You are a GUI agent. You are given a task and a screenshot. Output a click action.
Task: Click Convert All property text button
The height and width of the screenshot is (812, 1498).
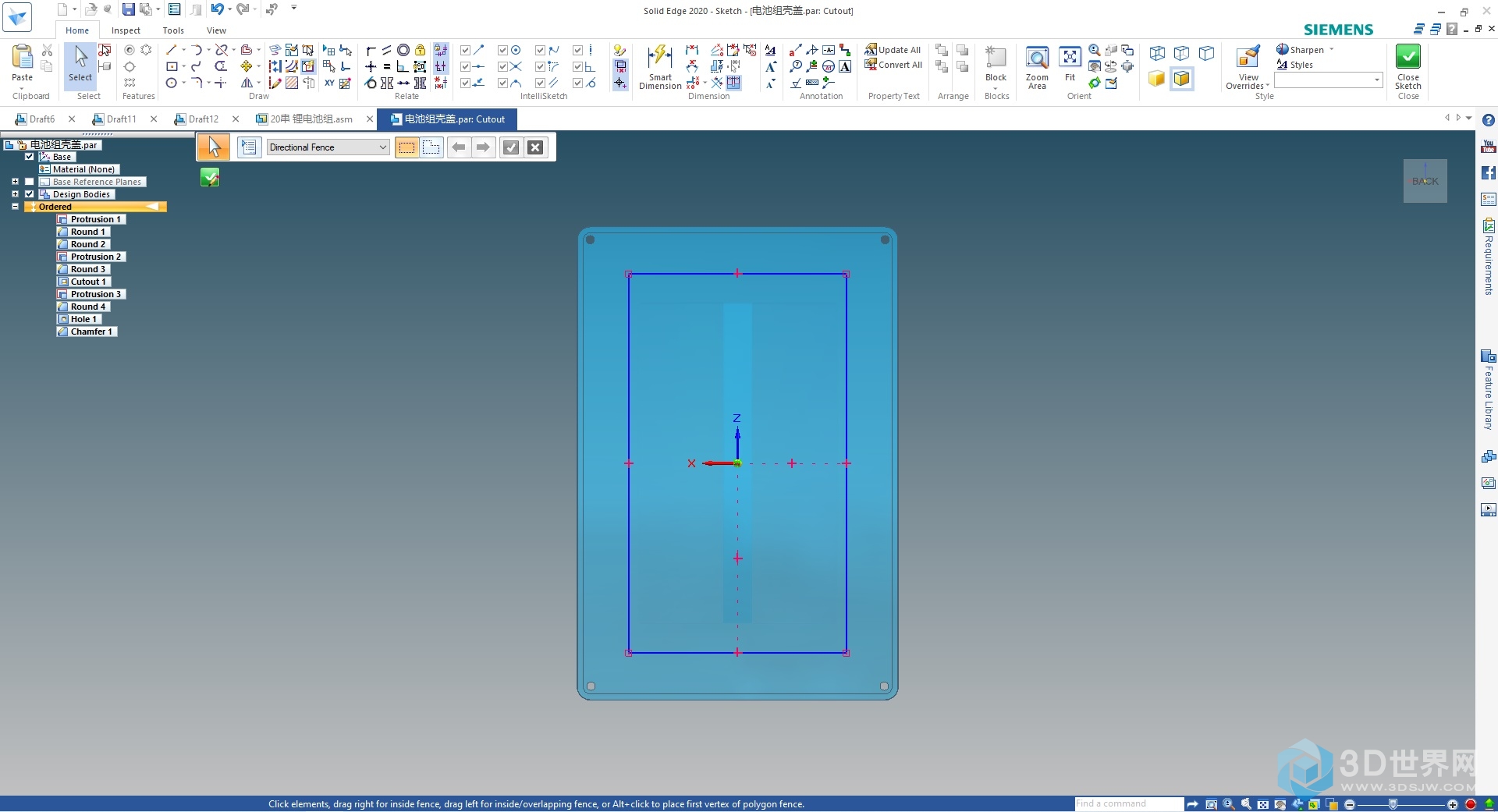pos(893,66)
